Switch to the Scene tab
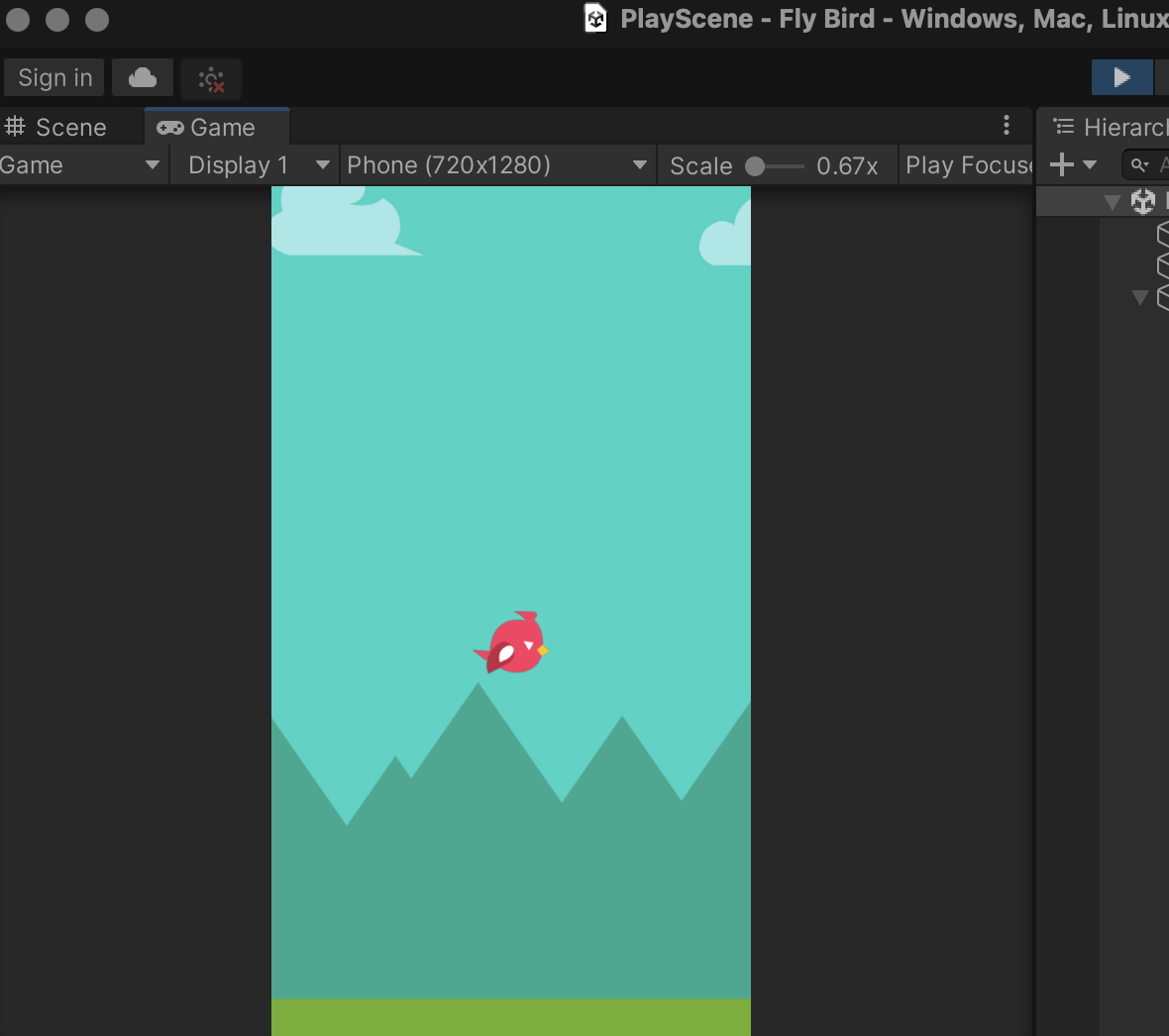This screenshot has height=1036, width=1169. (57, 127)
